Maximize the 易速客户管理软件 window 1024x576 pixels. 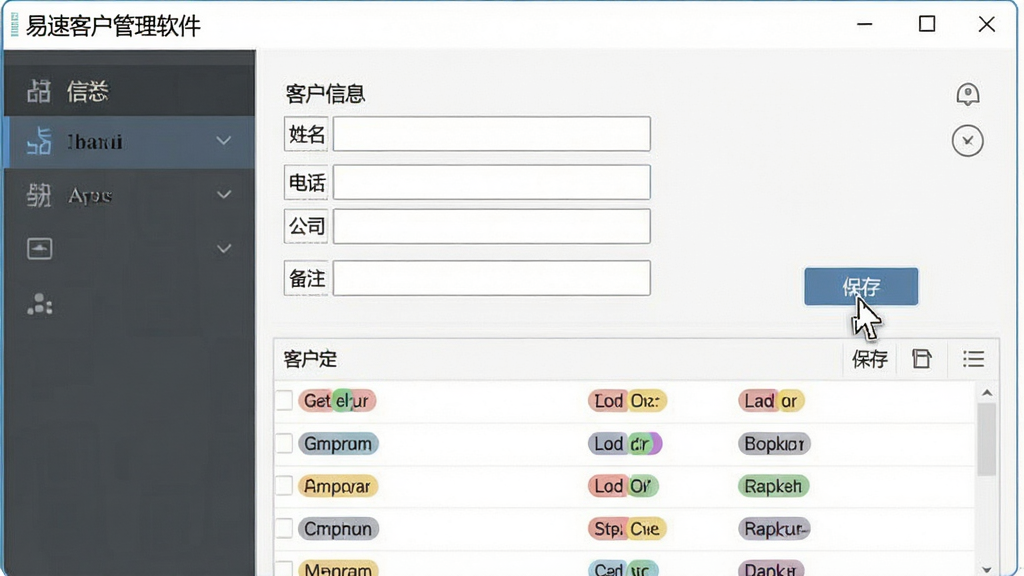pyautogui.click(x=927, y=24)
